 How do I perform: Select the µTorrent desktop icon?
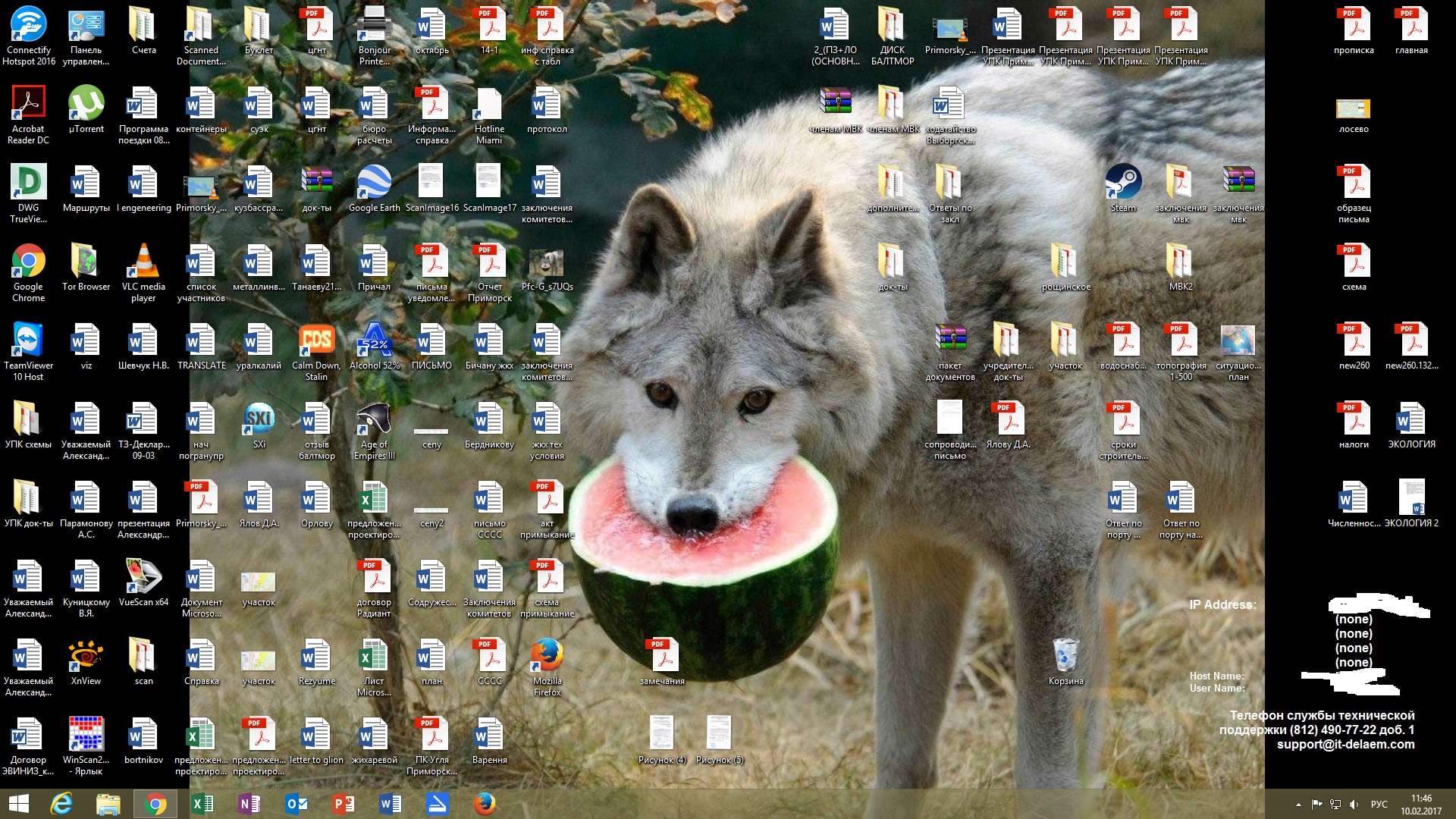tap(86, 105)
